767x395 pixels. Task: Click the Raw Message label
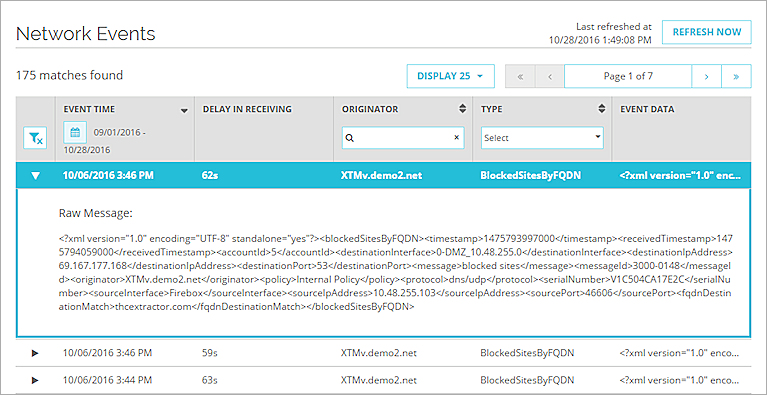coord(96,214)
